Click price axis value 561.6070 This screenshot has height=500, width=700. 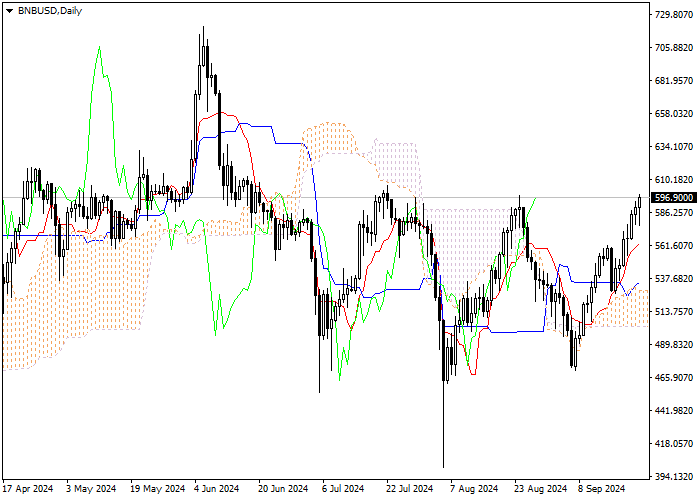674,246
